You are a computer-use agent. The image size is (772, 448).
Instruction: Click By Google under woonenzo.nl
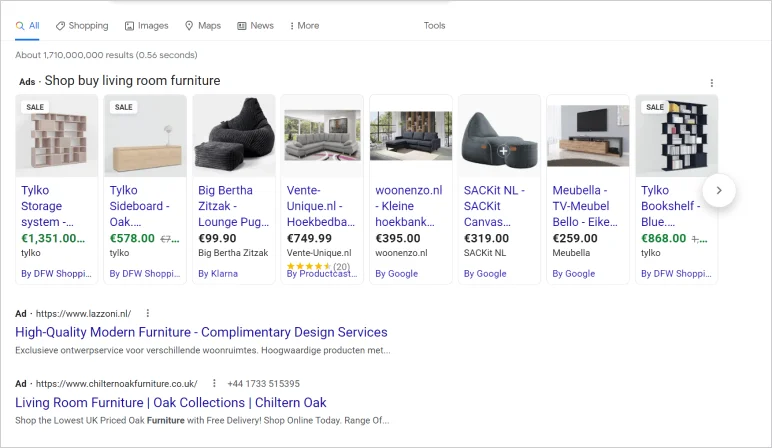[x=396, y=274]
